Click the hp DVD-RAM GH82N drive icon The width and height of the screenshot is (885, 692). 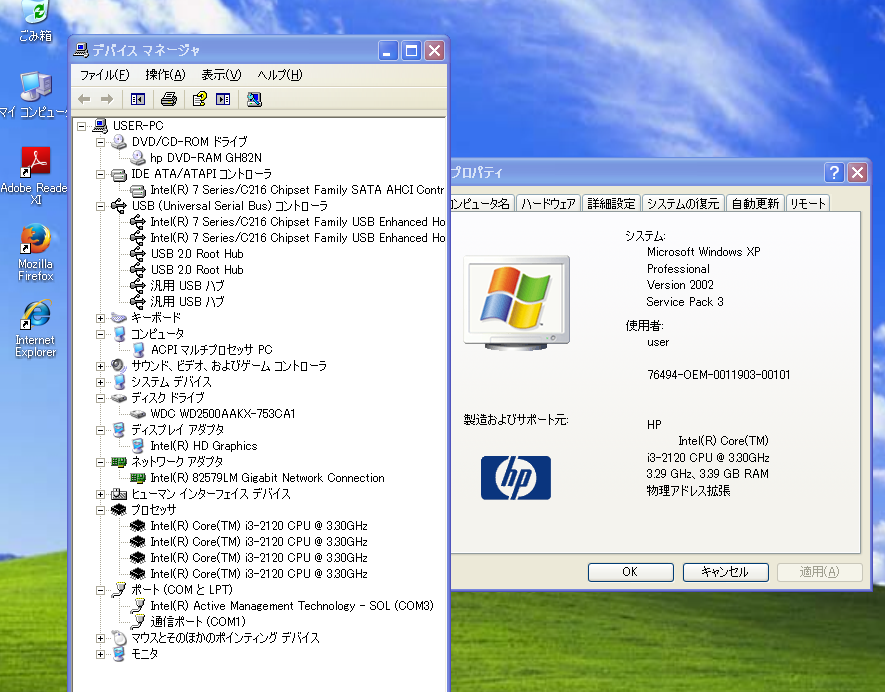tap(138, 157)
